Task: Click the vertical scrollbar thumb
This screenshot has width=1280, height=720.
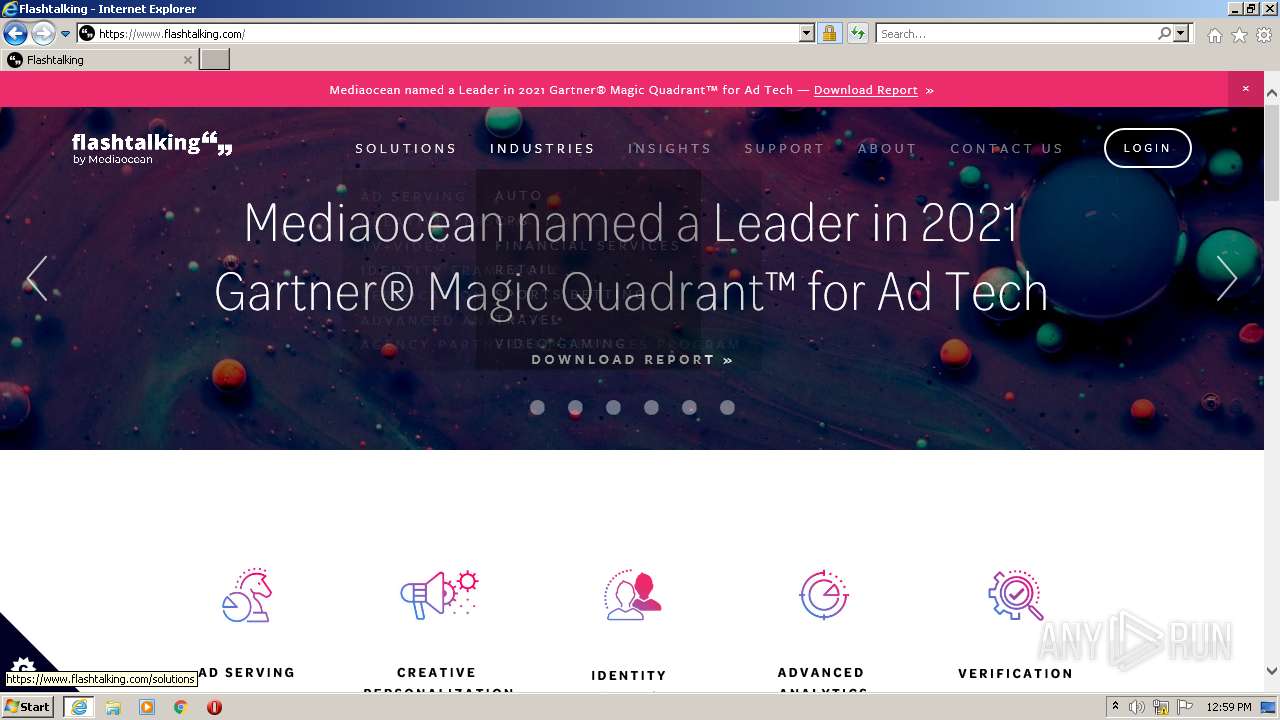Action: point(1271,153)
